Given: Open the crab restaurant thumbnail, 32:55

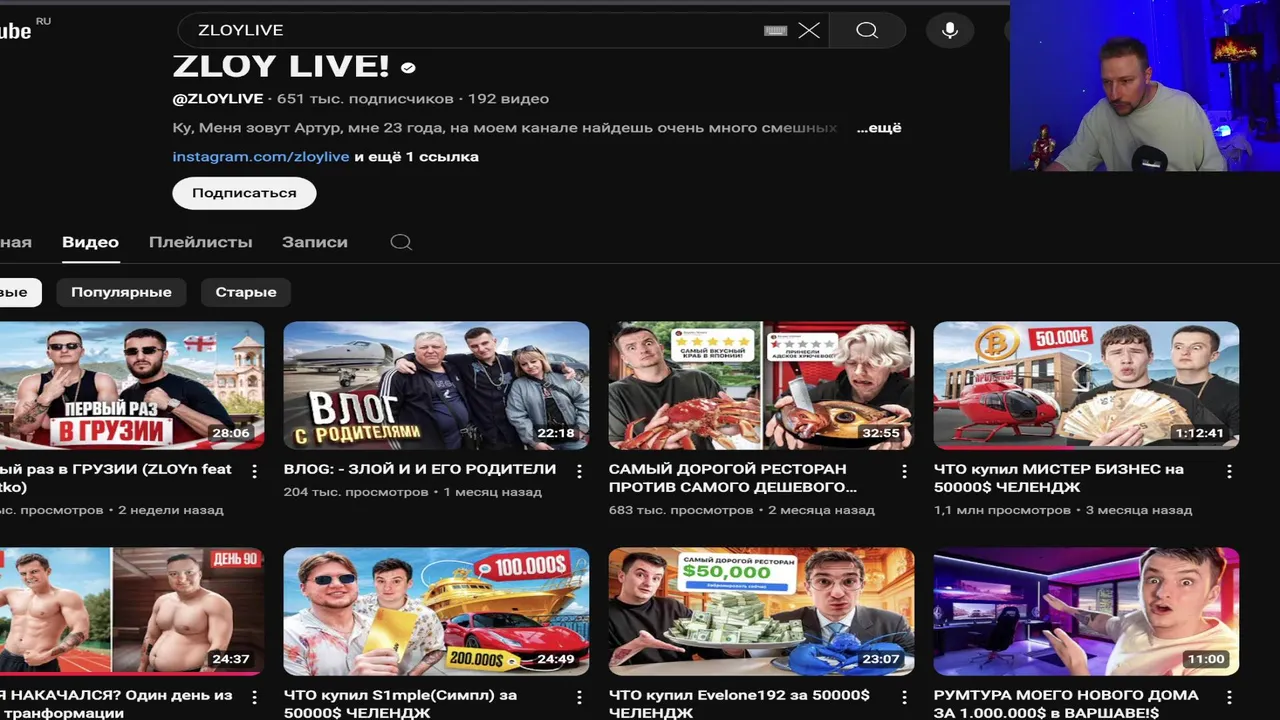Looking at the screenshot, I should pyautogui.click(x=761, y=385).
